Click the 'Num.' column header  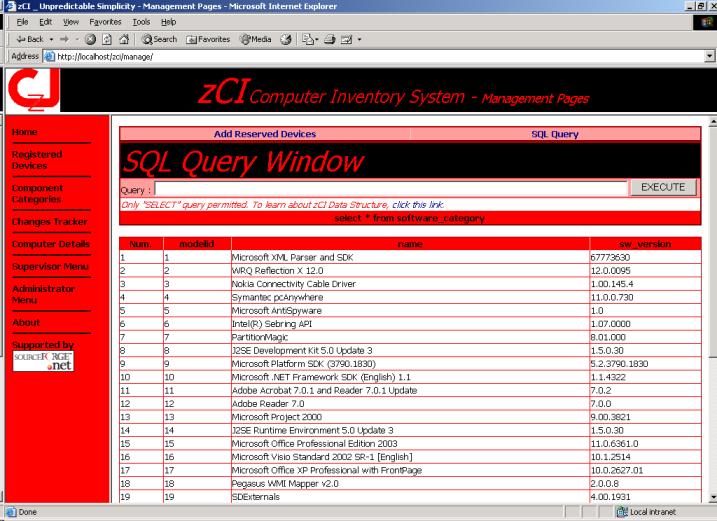[x=140, y=244]
